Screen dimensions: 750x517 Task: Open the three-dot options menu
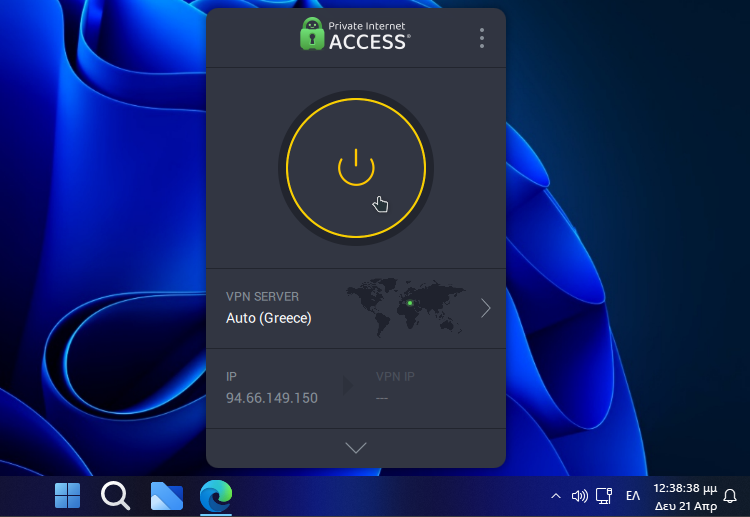482,38
